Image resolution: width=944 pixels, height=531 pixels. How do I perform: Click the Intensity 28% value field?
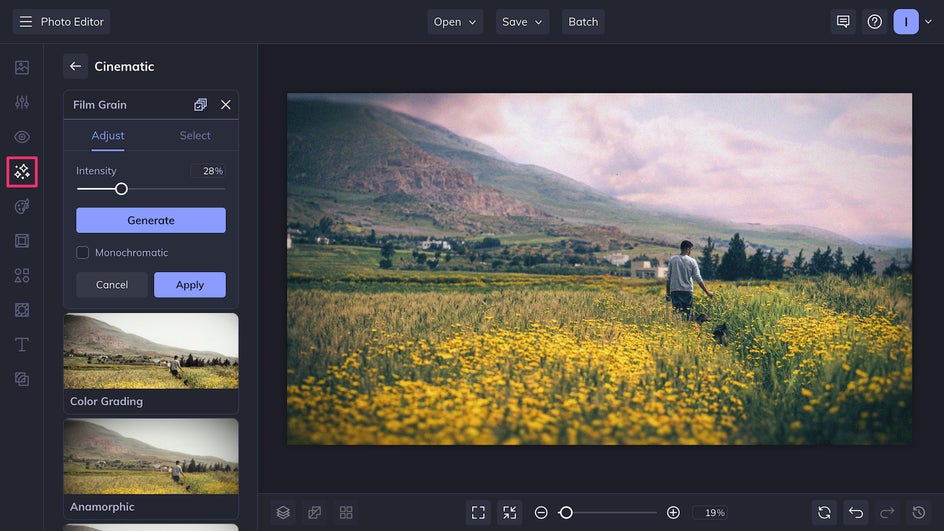click(208, 171)
